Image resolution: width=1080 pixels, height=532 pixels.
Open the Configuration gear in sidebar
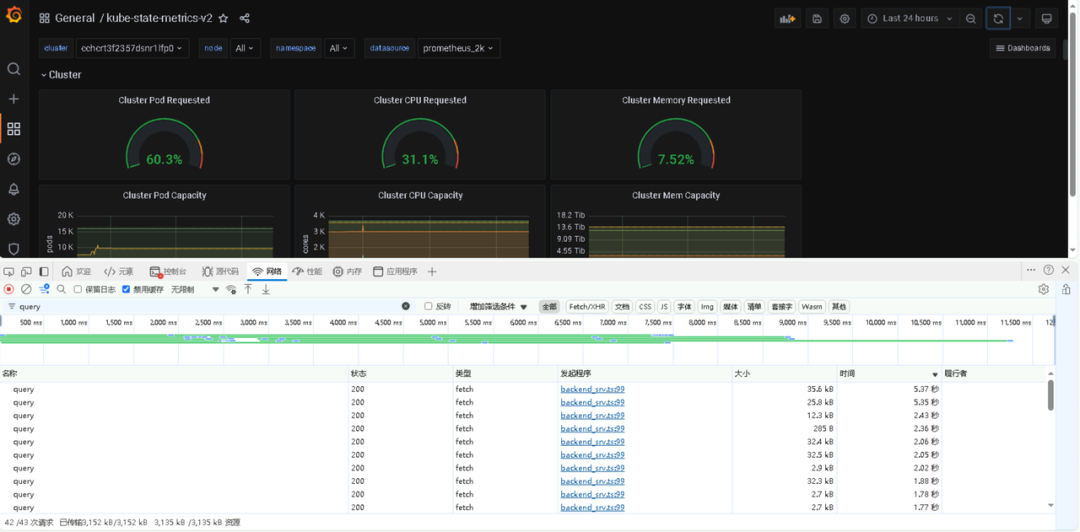click(x=14, y=219)
